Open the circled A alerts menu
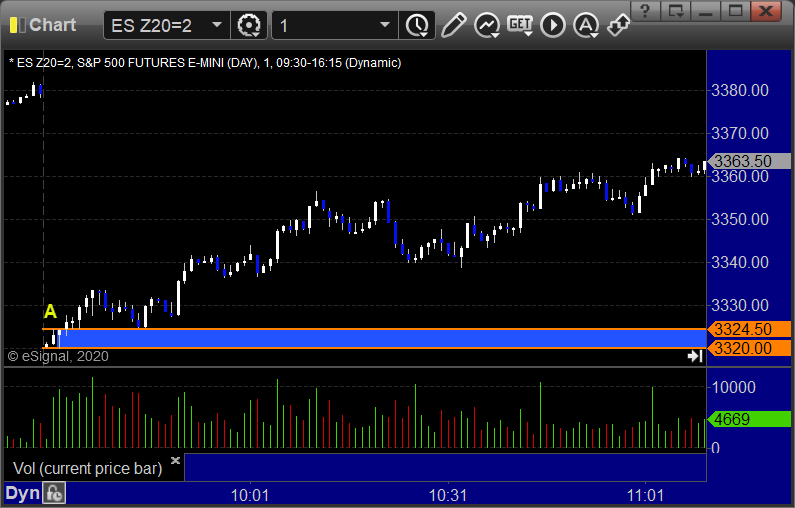 point(586,25)
